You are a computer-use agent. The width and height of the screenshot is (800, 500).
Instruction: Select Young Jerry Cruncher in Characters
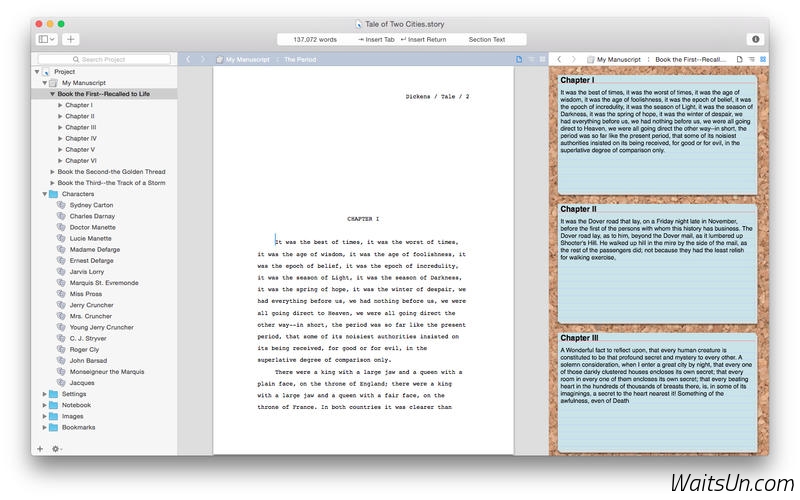(x=102, y=327)
